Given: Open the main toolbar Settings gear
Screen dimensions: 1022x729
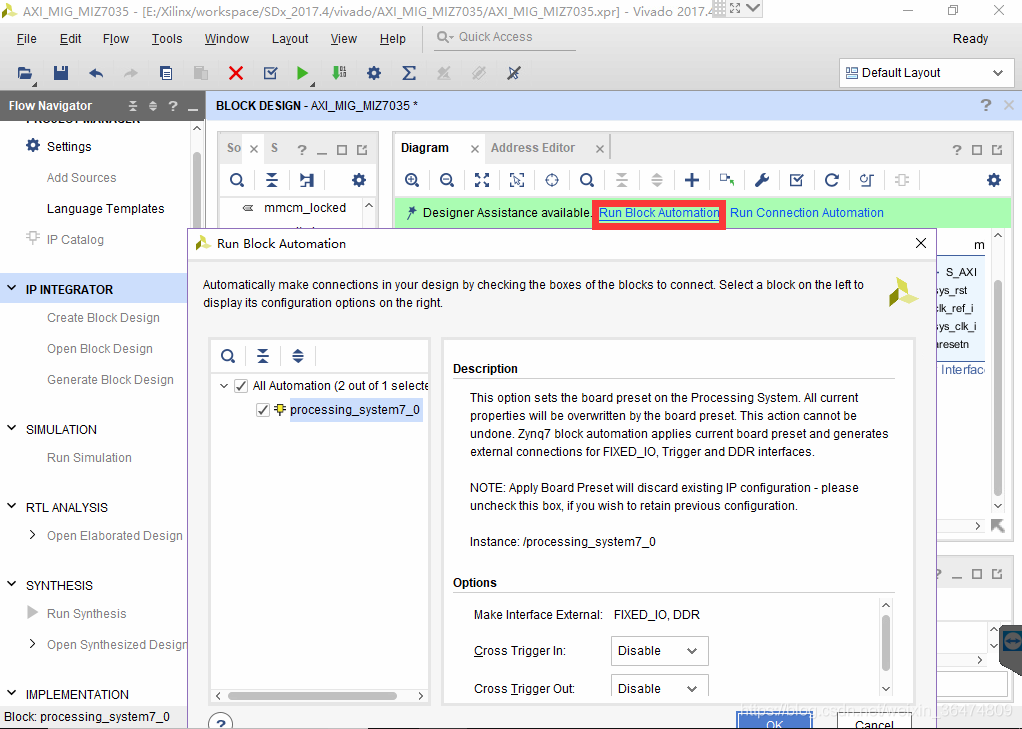Looking at the screenshot, I should coord(373,73).
